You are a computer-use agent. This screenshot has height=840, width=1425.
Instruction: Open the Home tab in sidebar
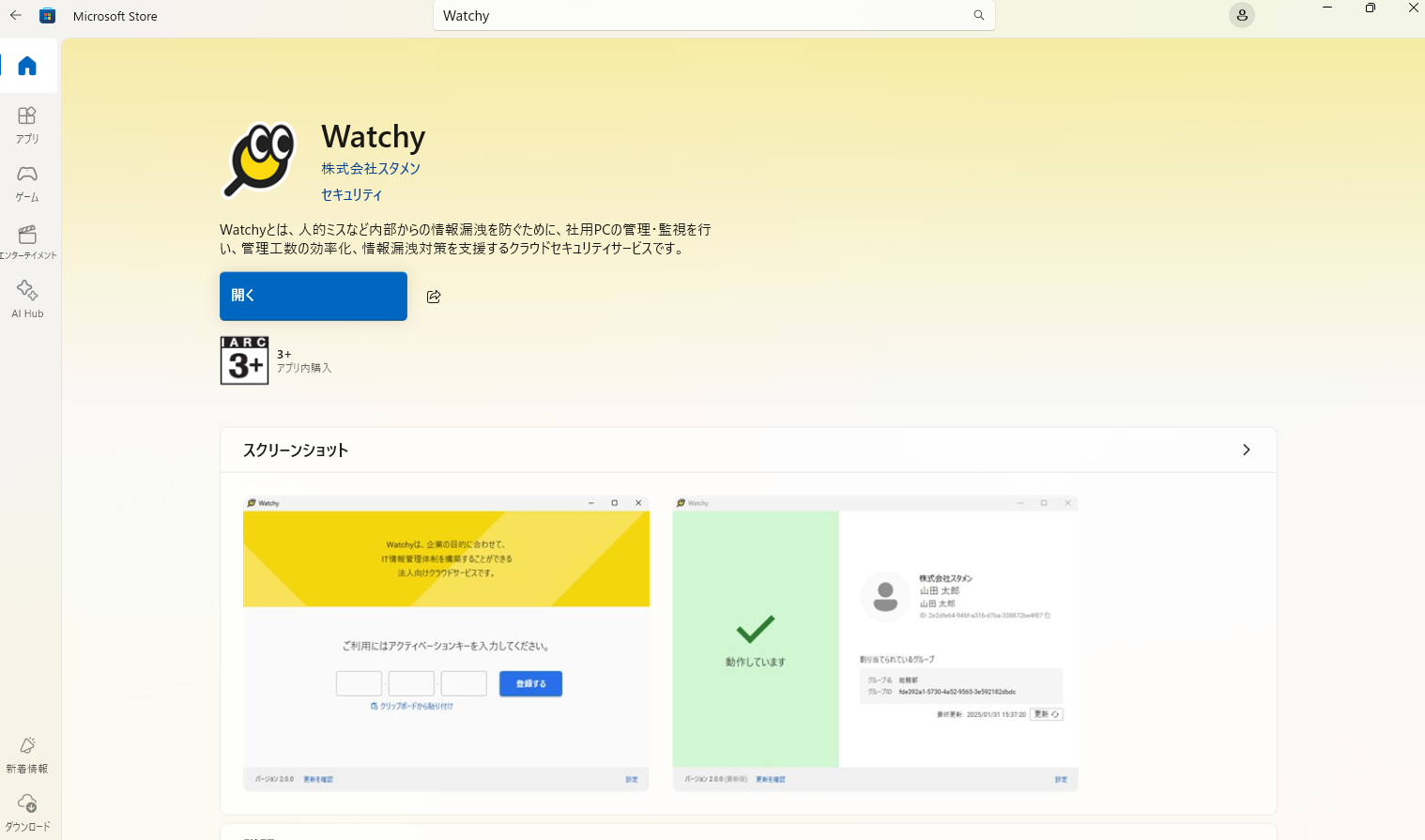click(x=27, y=66)
